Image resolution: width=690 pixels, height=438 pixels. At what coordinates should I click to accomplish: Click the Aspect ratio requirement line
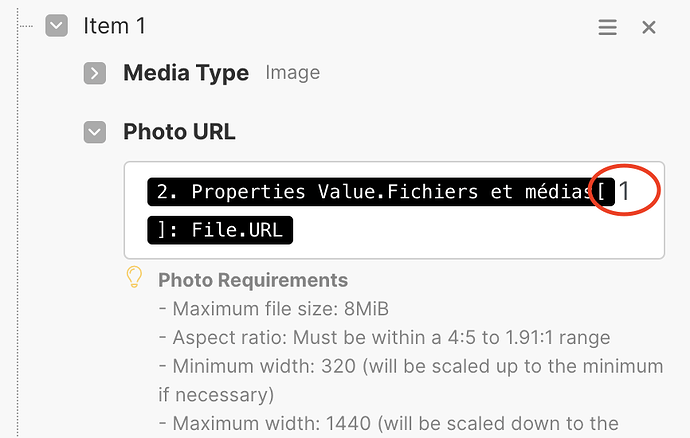[383, 337]
